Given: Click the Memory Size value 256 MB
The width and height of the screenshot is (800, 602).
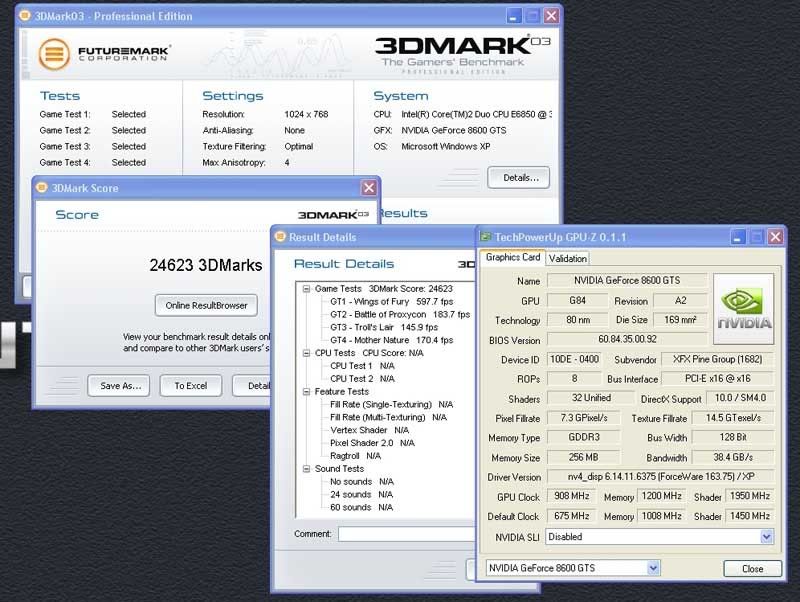Looking at the screenshot, I should pyautogui.click(x=584, y=457).
